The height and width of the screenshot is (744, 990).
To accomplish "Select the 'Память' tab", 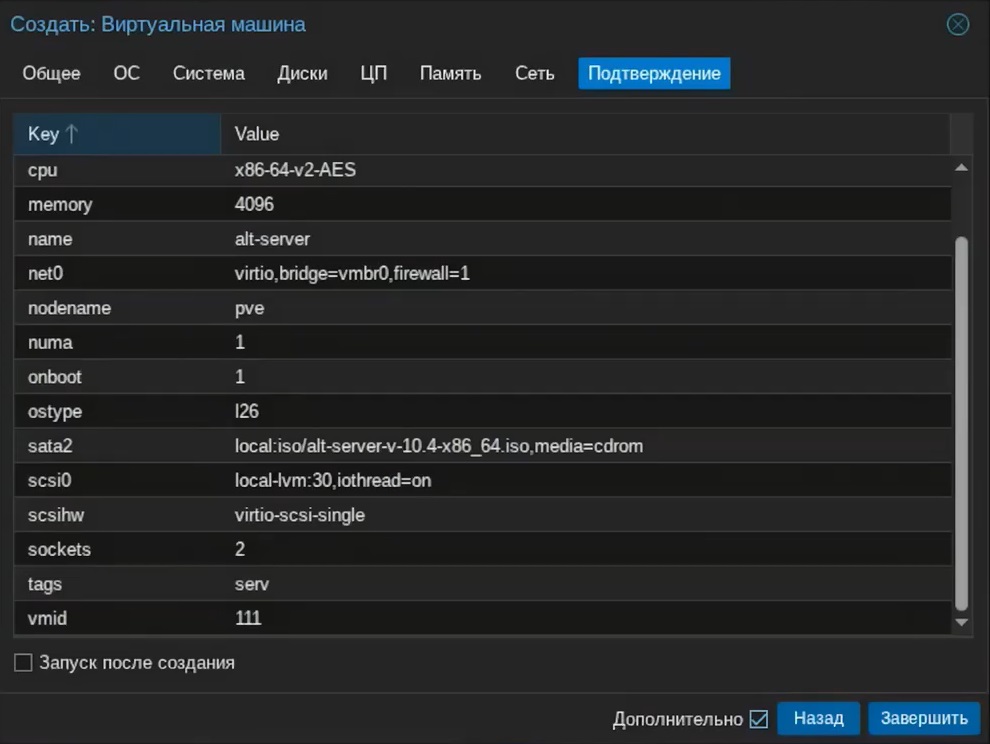I will (450, 73).
